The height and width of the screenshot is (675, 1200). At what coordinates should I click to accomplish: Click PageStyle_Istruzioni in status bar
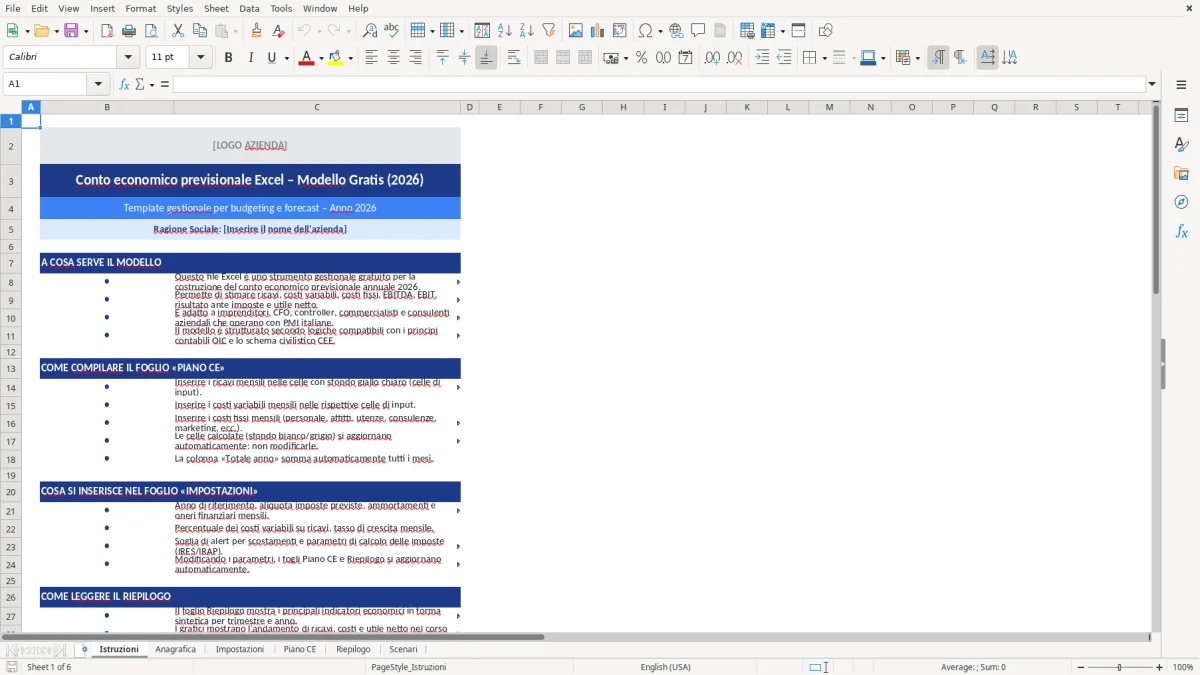[409, 667]
